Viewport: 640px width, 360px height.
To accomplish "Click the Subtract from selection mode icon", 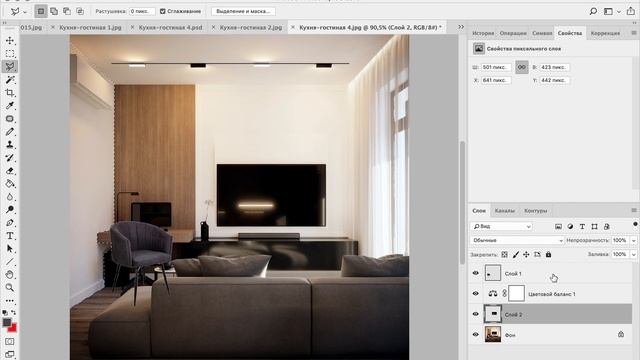I will click(67, 11).
